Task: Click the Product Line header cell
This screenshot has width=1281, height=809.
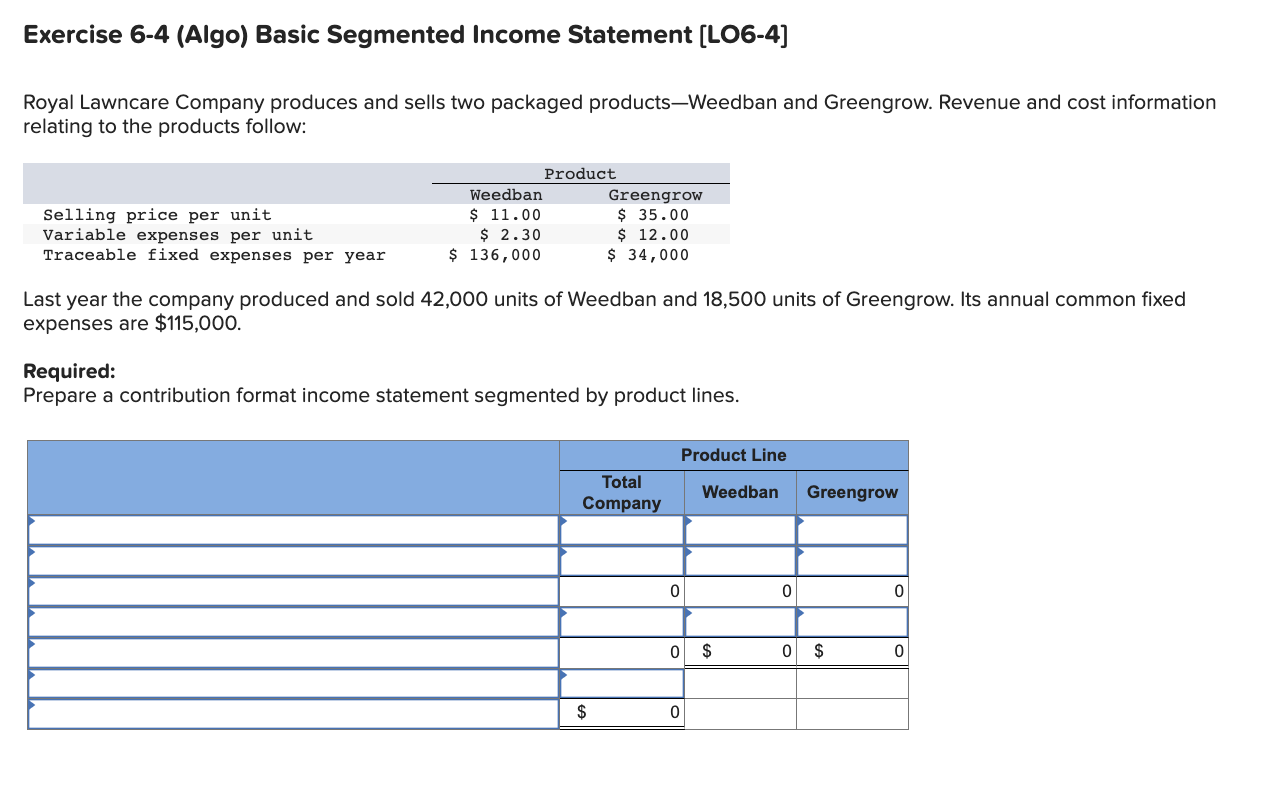Action: 733,455
